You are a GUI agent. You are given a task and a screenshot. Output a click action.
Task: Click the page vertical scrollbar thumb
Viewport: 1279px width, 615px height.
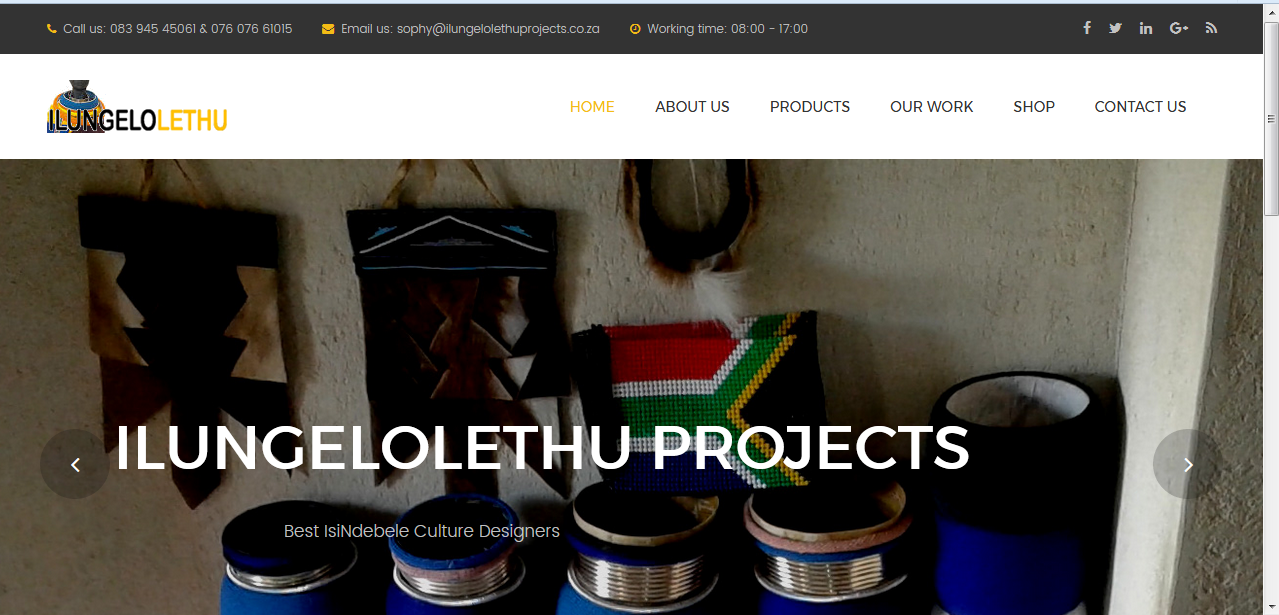1271,118
